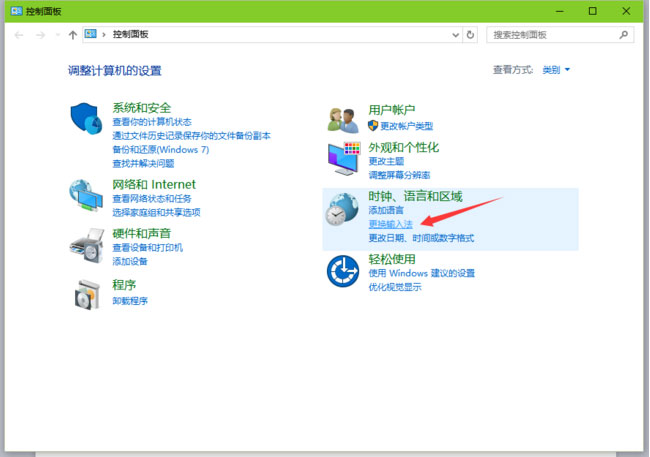Screen dimensions: 650x457
Task: Open 更改帐户类型 link
Action: click(x=407, y=126)
